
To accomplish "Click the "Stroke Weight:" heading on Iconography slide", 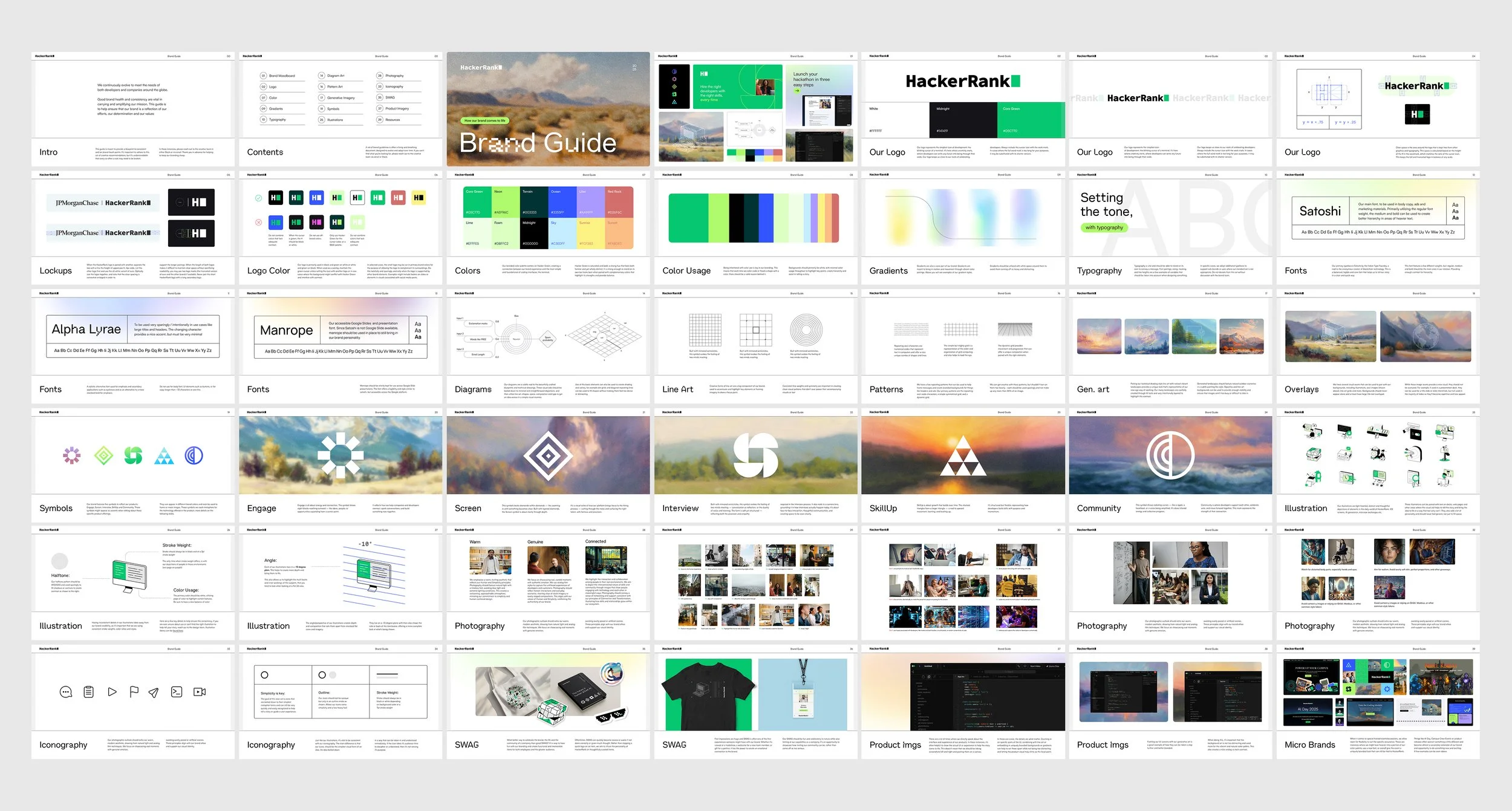I will 388,693.
